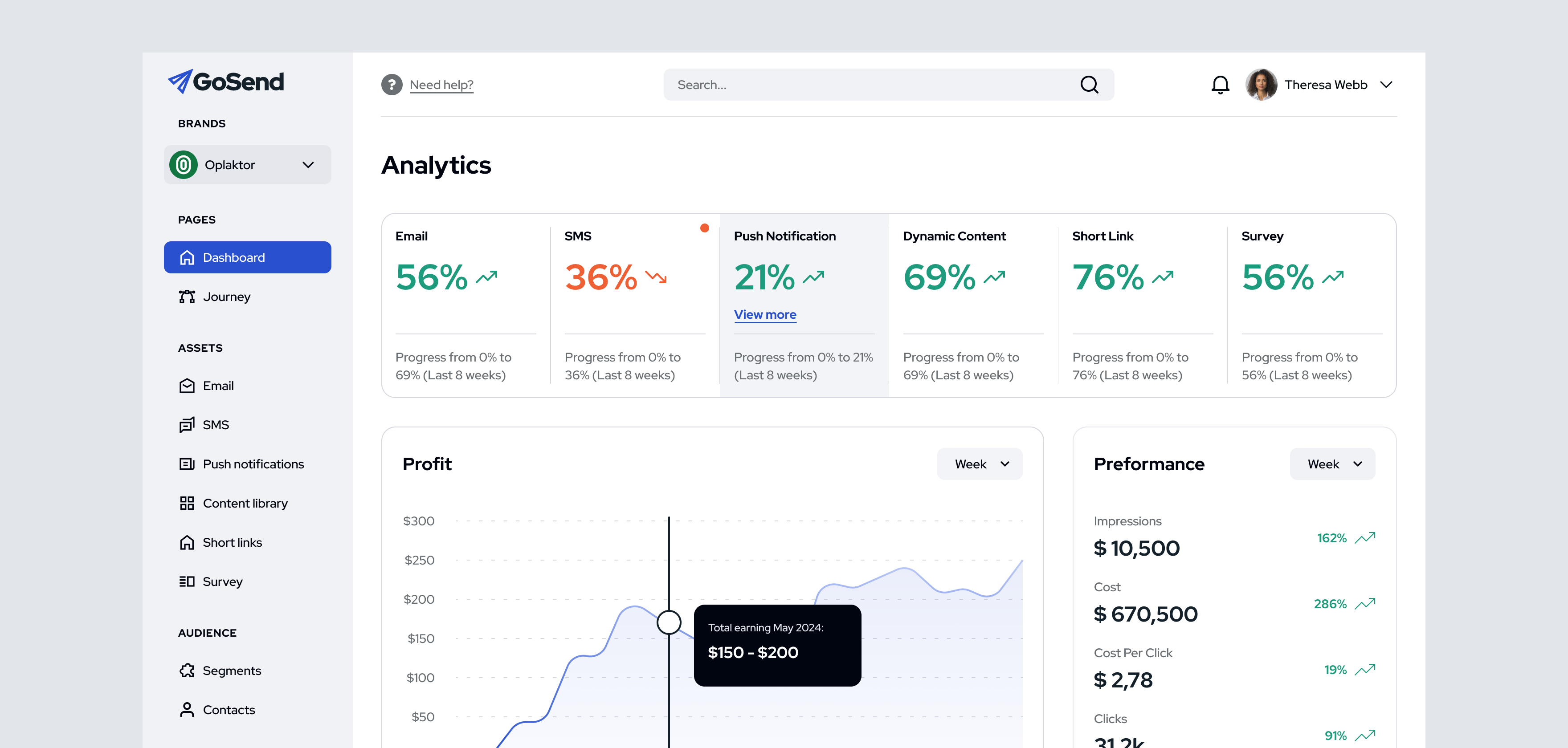The height and width of the screenshot is (748, 1568).
Task: Click the magnifier search icon
Action: [1089, 85]
